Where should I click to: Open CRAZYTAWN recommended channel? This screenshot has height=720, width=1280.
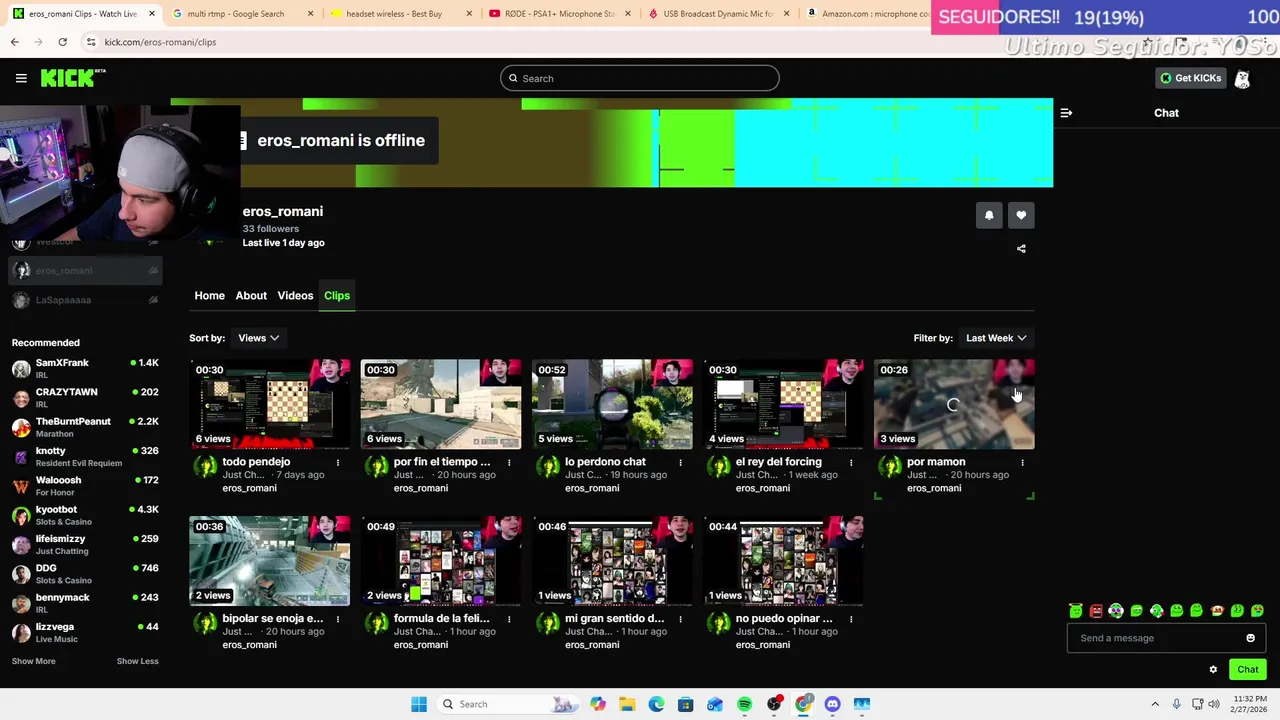[x=85, y=398]
